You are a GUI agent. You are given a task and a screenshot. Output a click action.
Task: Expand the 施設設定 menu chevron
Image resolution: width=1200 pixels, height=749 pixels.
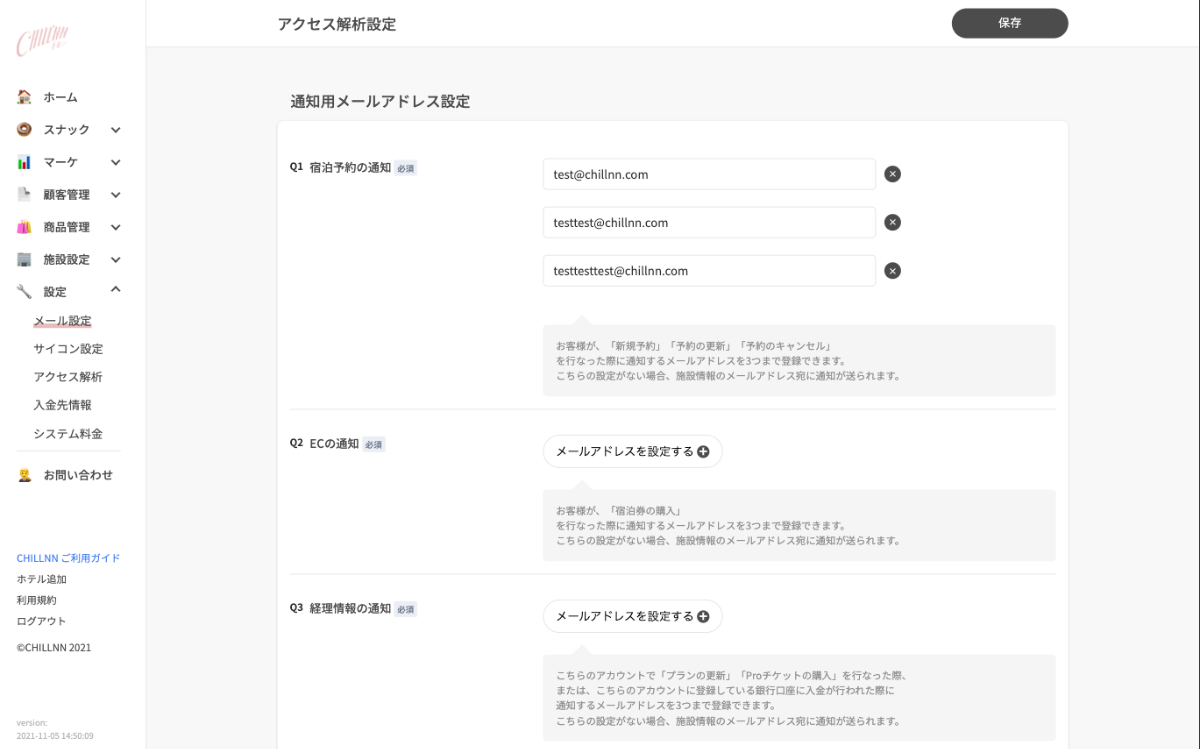tap(116, 260)
